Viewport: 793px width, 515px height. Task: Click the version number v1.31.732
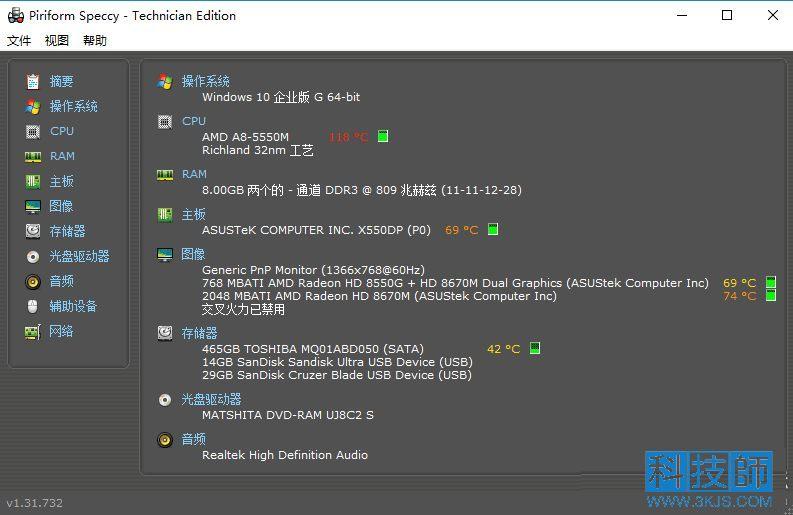click(x=34, y=503)
